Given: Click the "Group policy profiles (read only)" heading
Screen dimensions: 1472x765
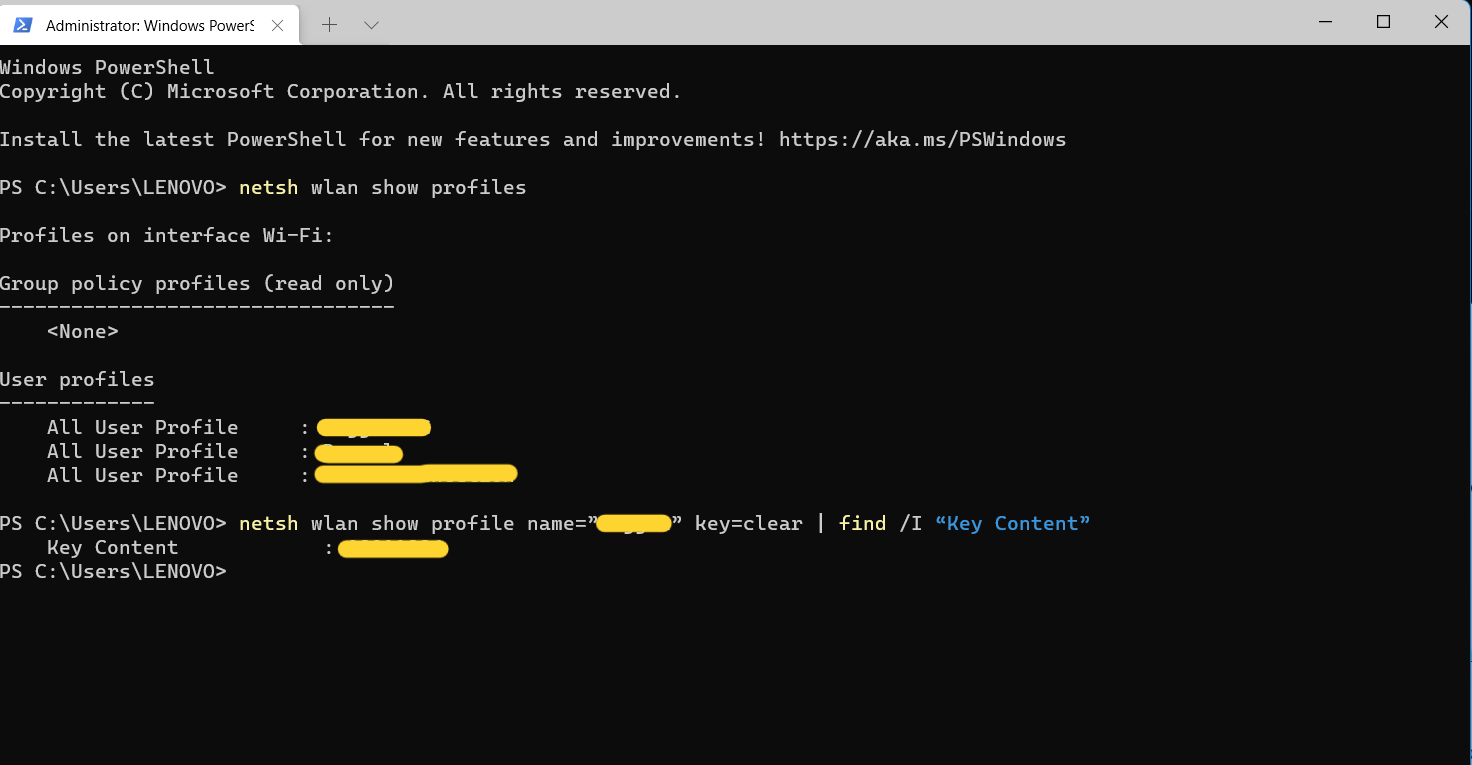Looking at the screenshot, I should pos(197,283).
